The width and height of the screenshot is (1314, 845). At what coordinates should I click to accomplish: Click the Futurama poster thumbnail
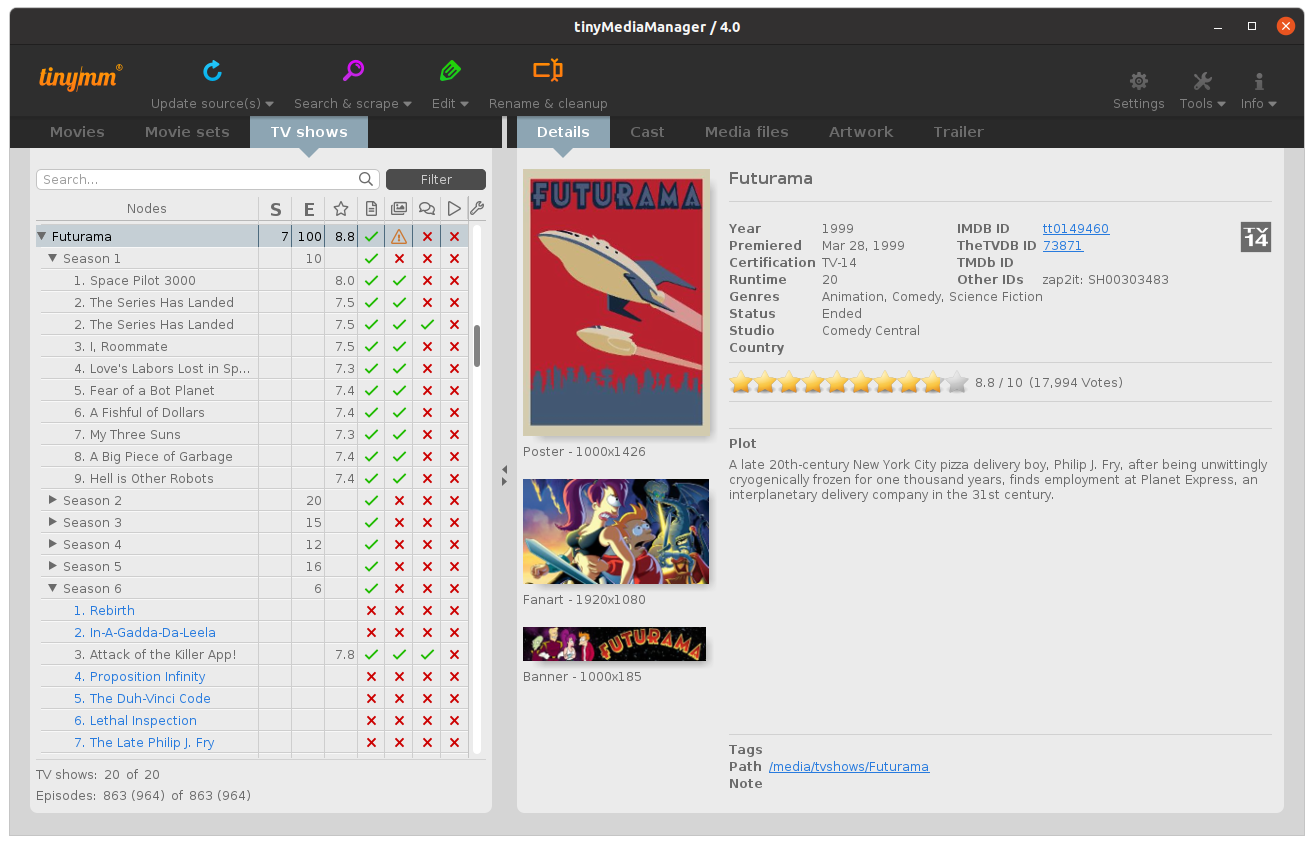point(616,303)
